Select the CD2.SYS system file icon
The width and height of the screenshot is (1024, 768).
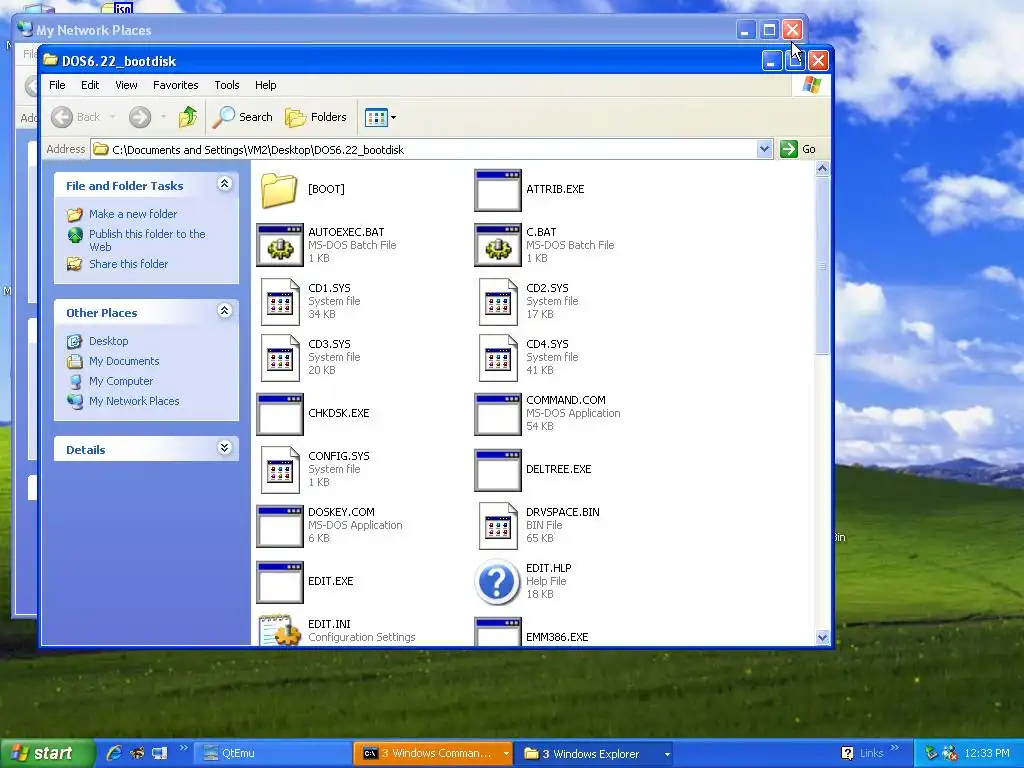pos(498,302)
